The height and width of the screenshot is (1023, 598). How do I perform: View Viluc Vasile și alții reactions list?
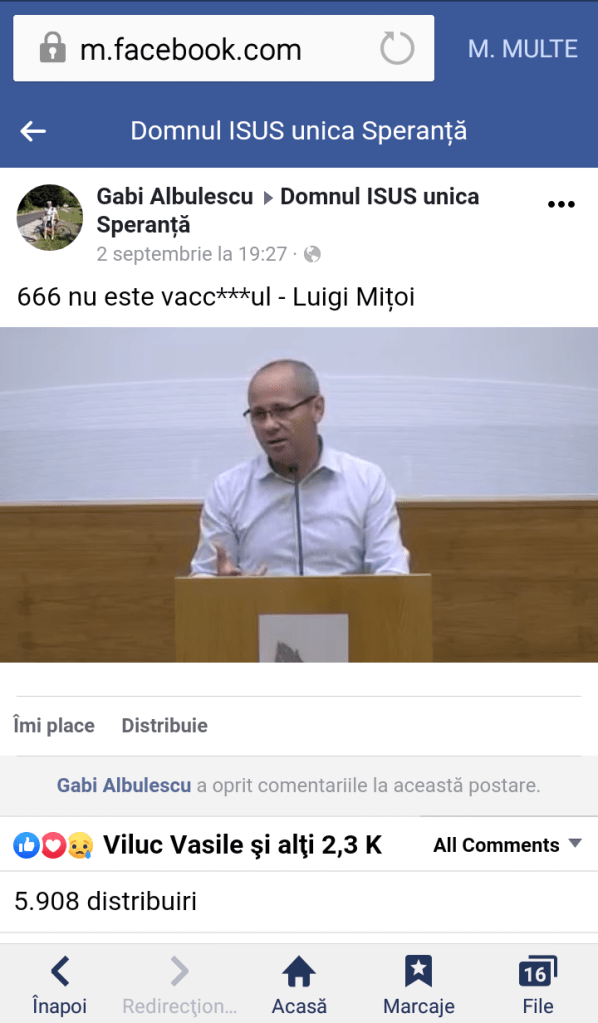[242, 845]
